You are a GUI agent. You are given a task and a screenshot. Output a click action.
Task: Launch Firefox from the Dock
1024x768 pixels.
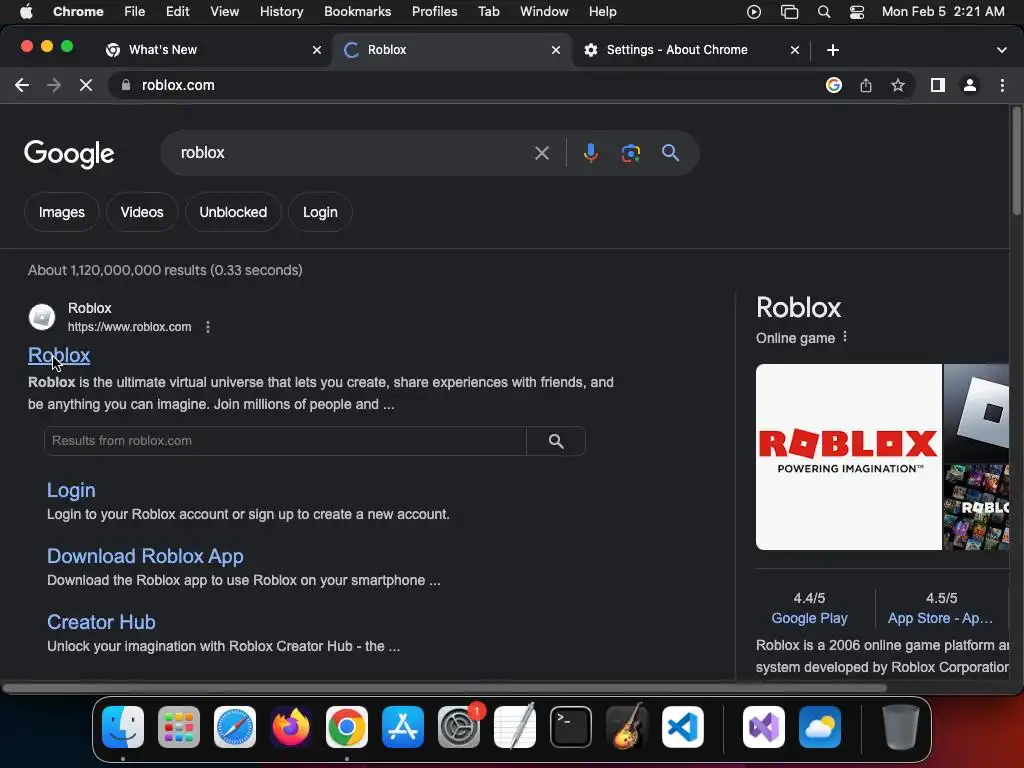pyautogui.click(x=291, y=727)
